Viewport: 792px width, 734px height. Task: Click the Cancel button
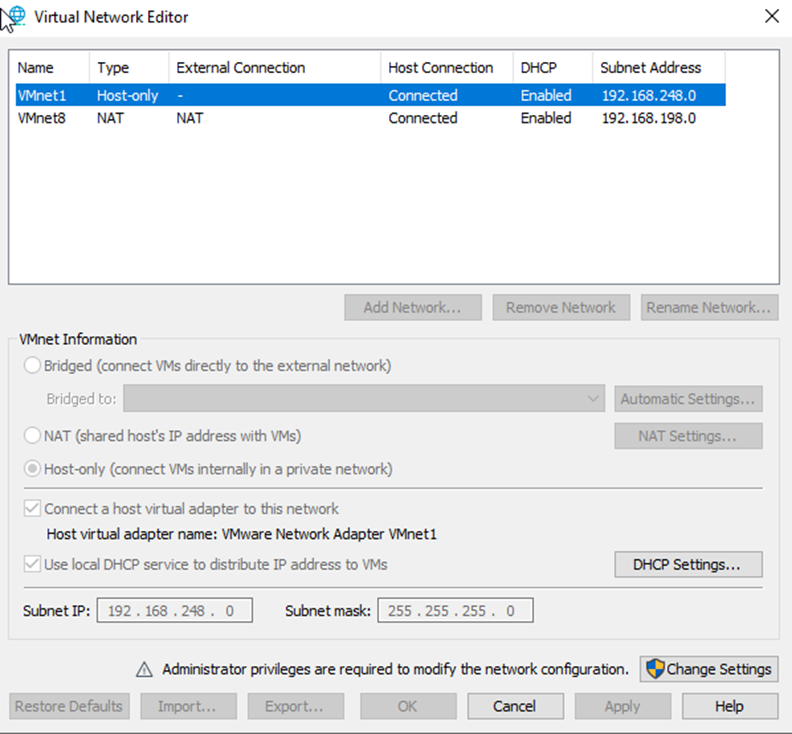pyautogui.click(x=515, y=706)
